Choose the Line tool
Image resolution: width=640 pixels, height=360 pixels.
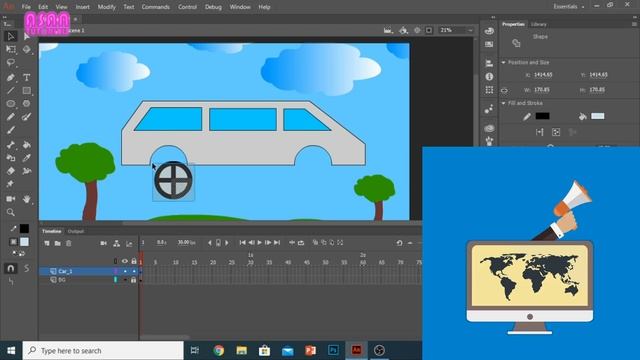coord(11,90)
